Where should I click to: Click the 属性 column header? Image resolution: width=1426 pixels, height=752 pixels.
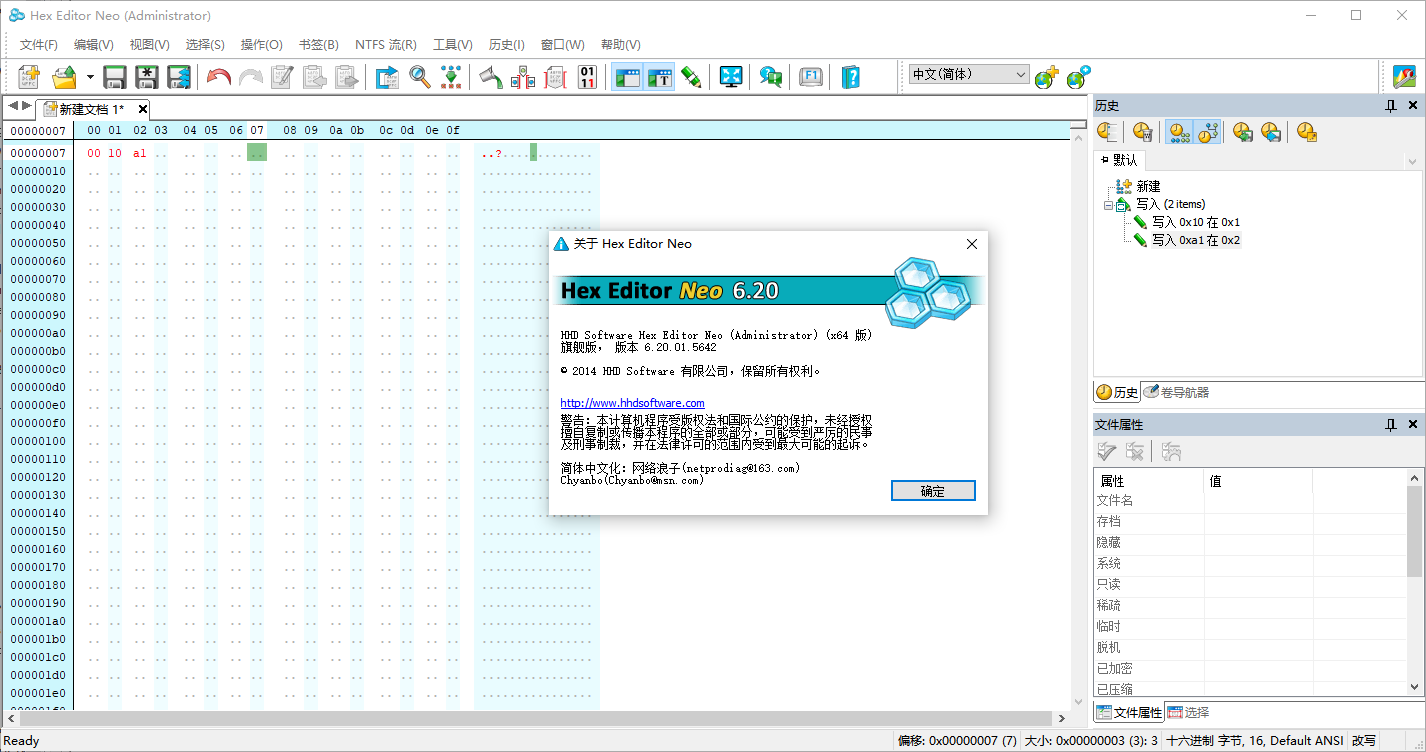pos(1149,481)
